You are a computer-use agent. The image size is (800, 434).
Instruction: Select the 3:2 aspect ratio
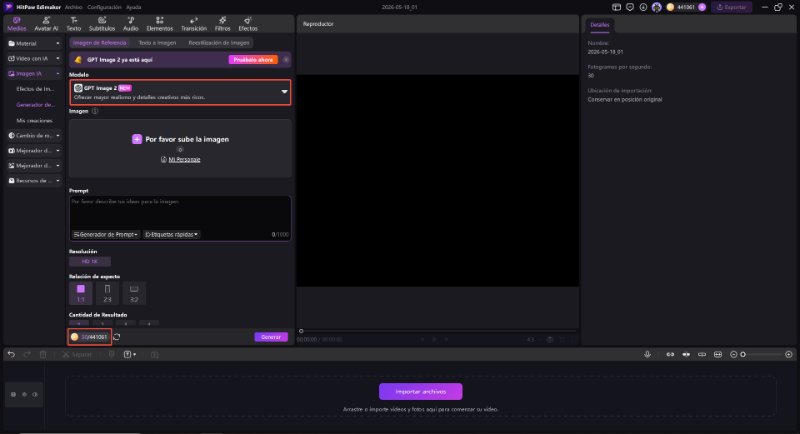pyautogui.click(x=134, y=293)
